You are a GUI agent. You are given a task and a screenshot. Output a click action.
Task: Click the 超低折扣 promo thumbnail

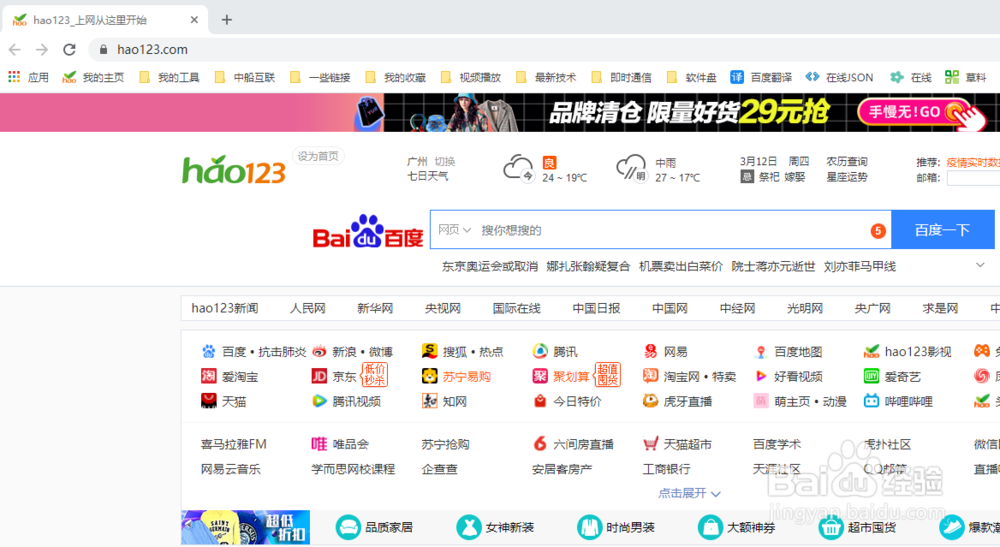pyautogui.click(x=246, y=527)
